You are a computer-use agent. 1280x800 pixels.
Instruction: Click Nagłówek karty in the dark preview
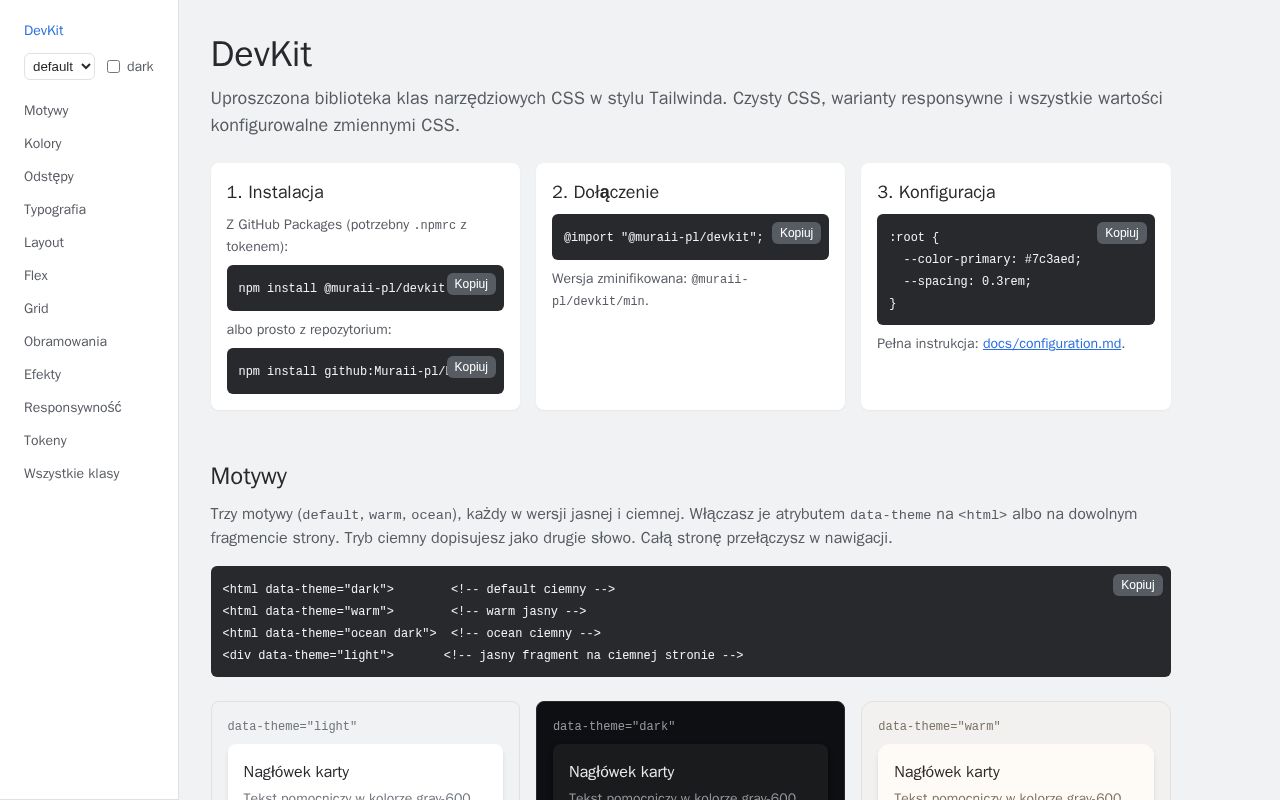click(x=622, y=772)
